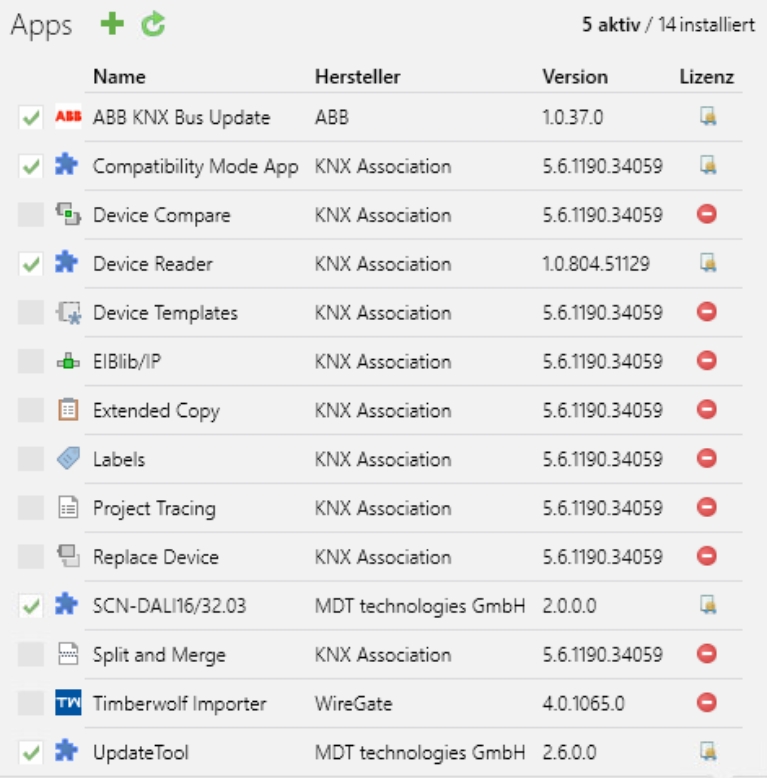Click the Labels tag icon
This screenshot has height=778, width=767.
68,458
